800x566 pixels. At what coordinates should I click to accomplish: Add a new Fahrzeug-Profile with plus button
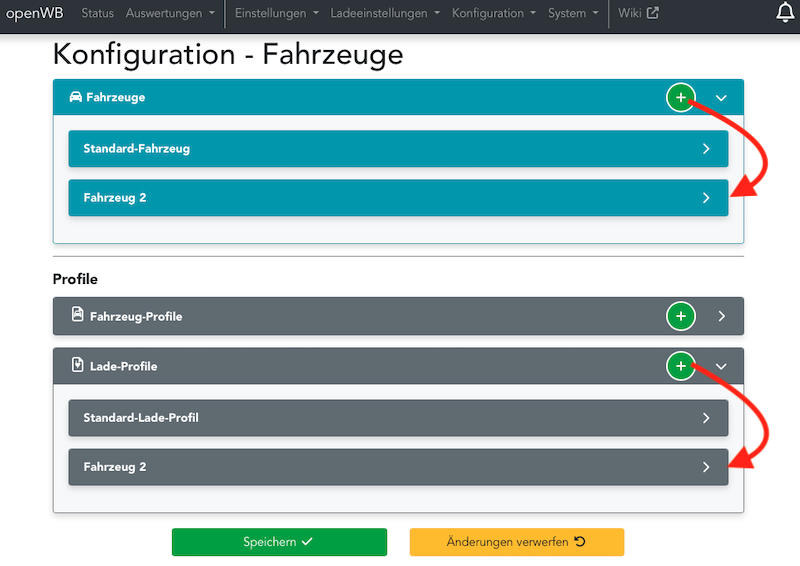[680, 316]
